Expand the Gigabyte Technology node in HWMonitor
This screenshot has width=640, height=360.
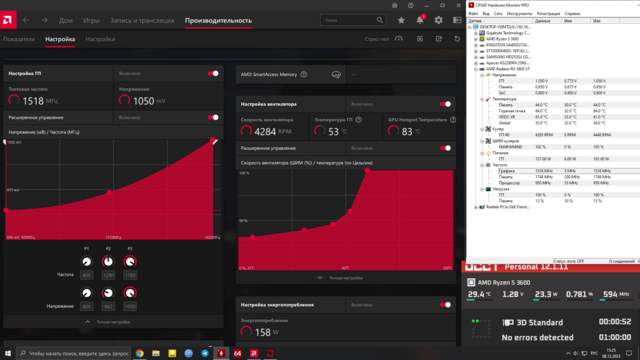(476, 33)
